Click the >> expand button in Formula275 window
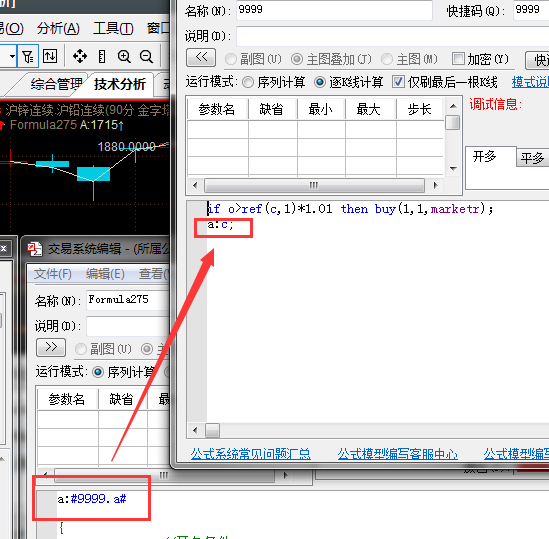This screenshot has height=539, width=549. pyautogui.click(x=51, y=347)
